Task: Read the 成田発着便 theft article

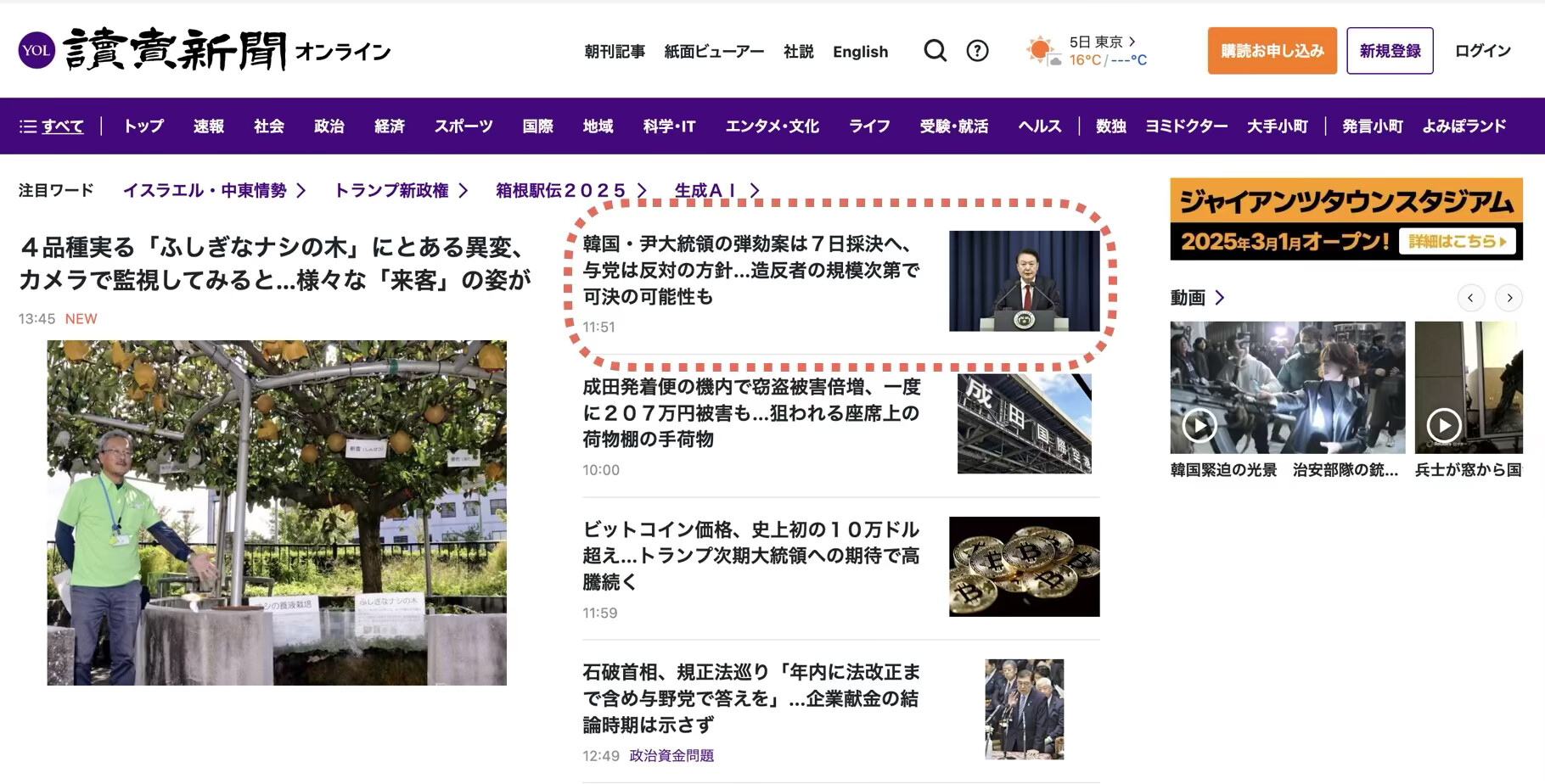Action: [x=751, y=412]
